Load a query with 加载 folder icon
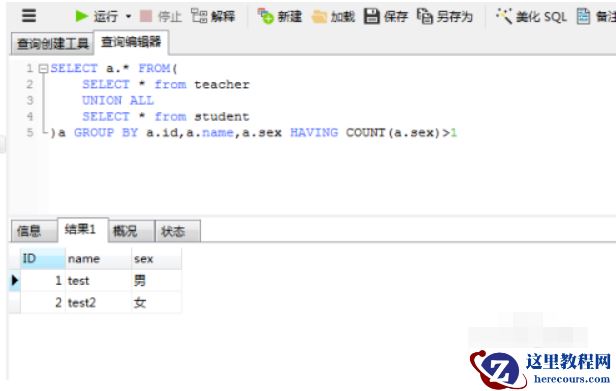This screenshot has width=616, height=391. point(319,17)
